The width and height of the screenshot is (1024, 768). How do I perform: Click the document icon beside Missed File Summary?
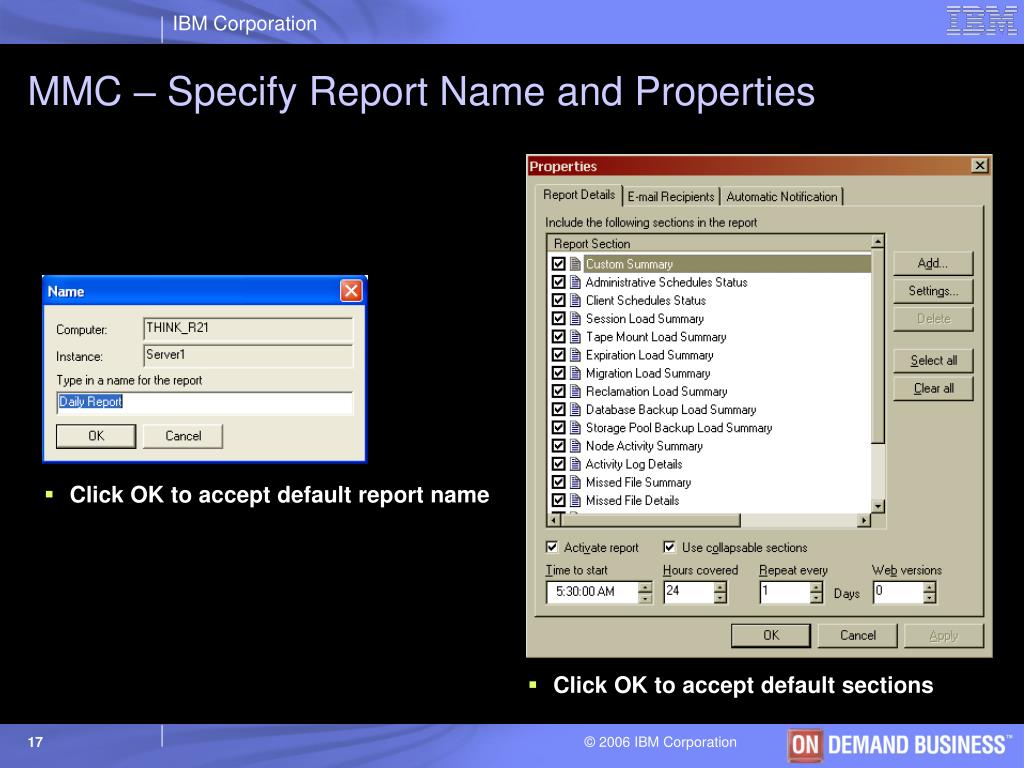[575, 483]
